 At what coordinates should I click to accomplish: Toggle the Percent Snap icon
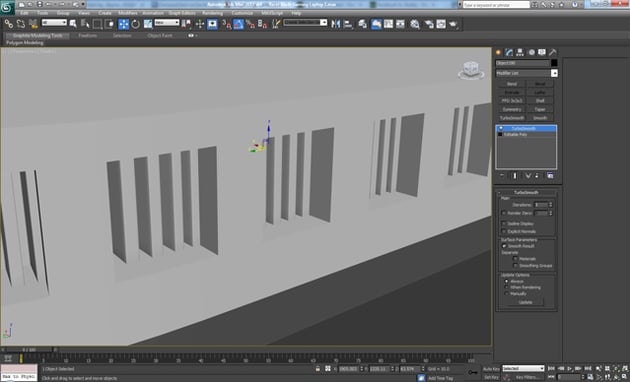point(250,24)
